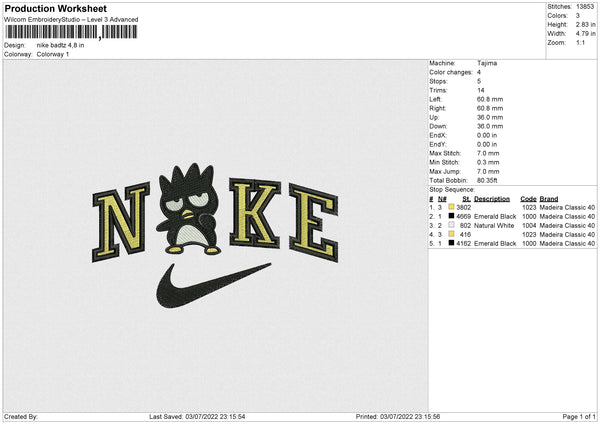Viewport: 600px width, 424px height.
Task: Click 'Last Saved: 03/07/2022 23:15:54' footer text
Action: coord(197,416)
